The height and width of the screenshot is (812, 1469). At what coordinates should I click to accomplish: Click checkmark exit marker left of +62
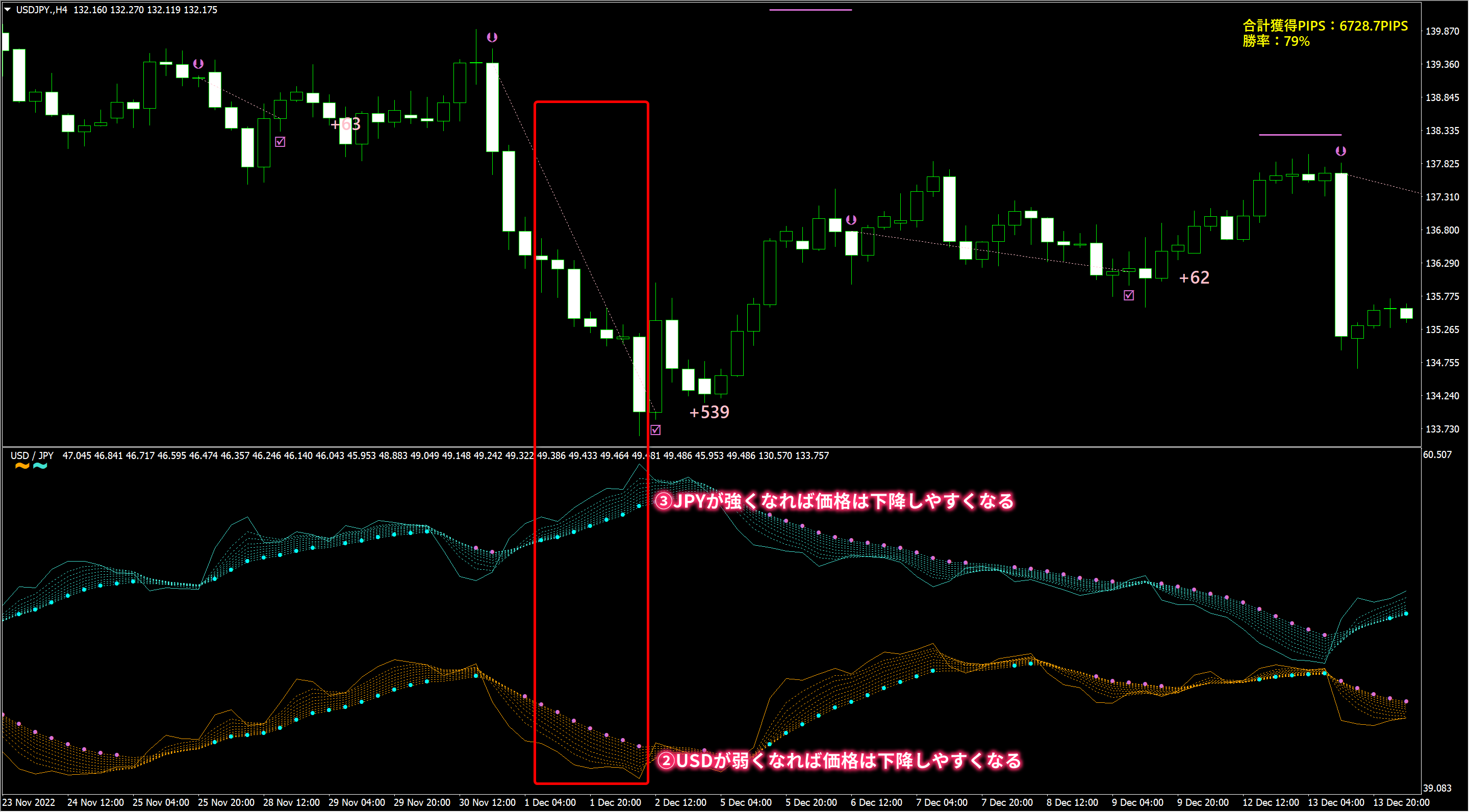click(1129, 295)
